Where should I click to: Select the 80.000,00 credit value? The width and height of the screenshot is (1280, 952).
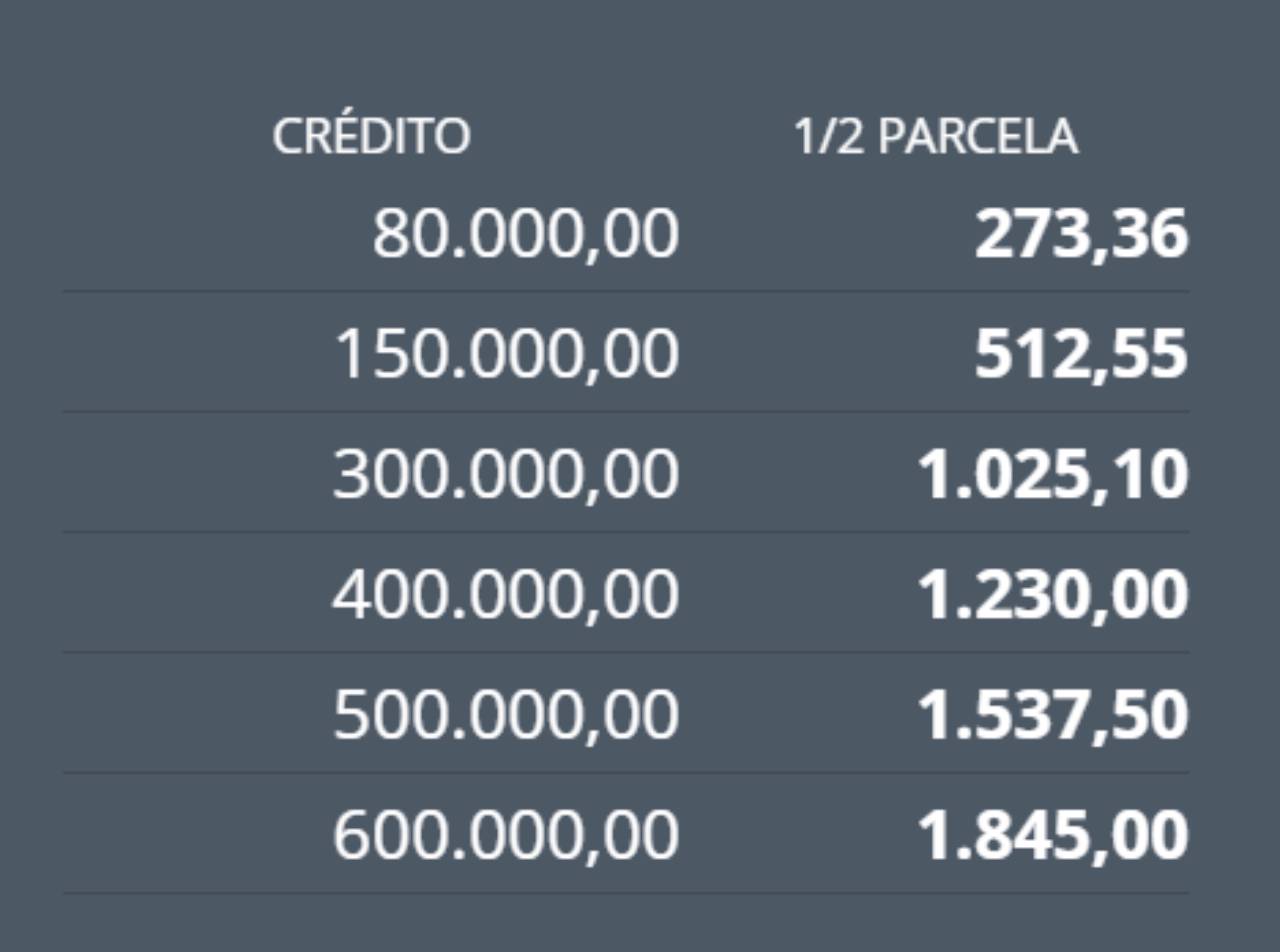(525, 236)
